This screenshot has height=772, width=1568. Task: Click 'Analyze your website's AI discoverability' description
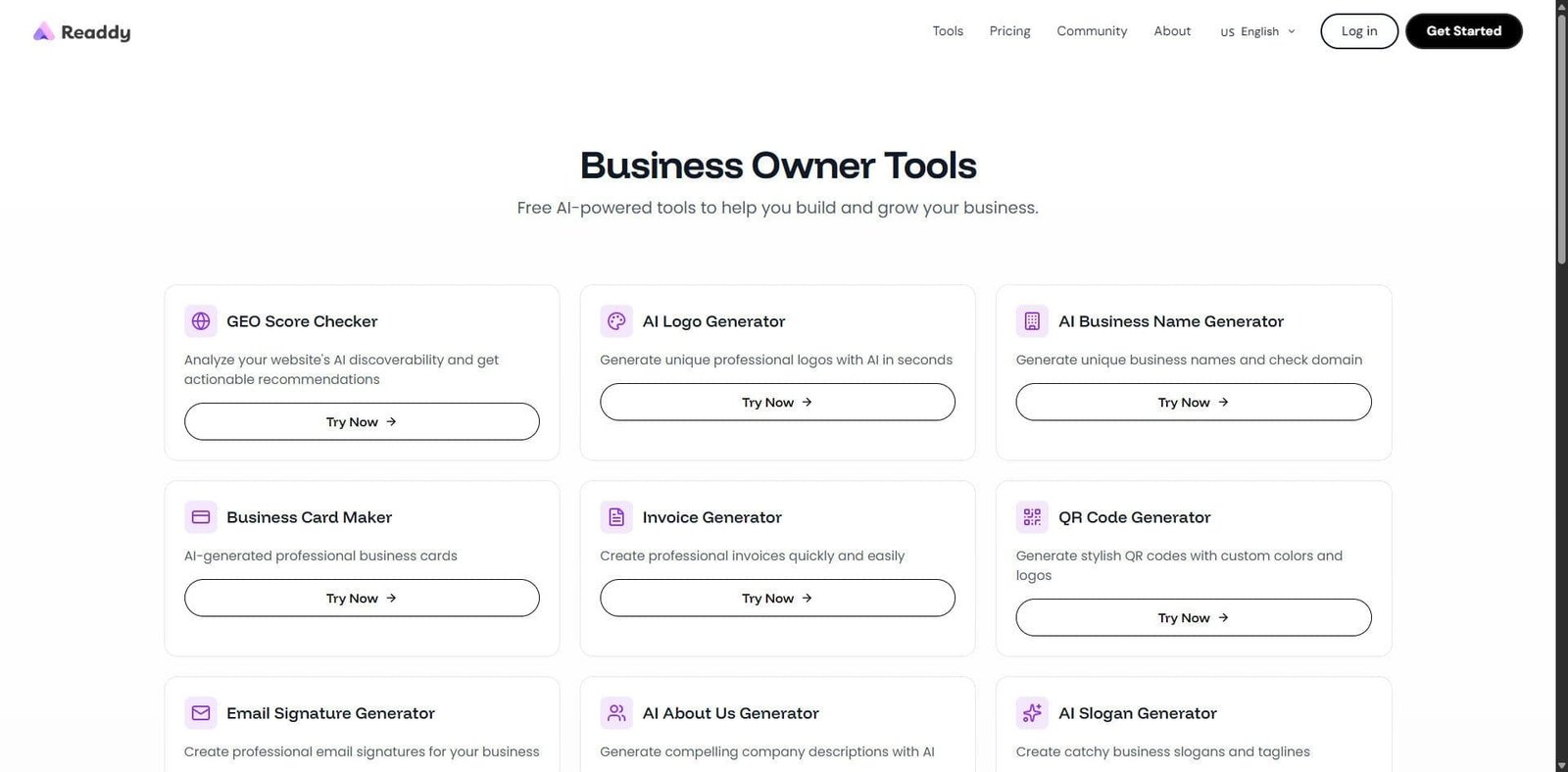[x=341, y=369]
